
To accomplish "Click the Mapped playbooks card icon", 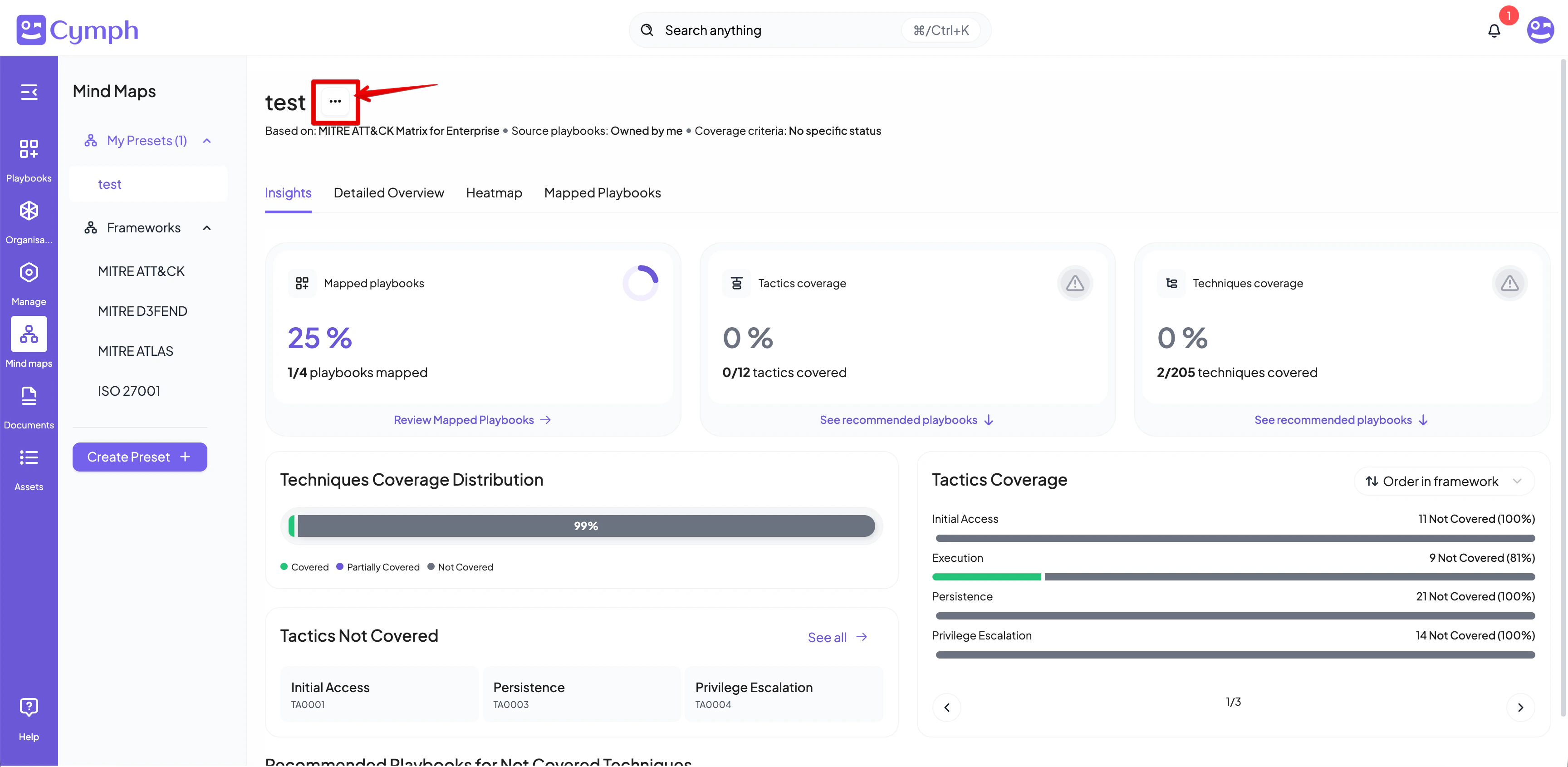I will pyautogui.click(x=302, y=283).
